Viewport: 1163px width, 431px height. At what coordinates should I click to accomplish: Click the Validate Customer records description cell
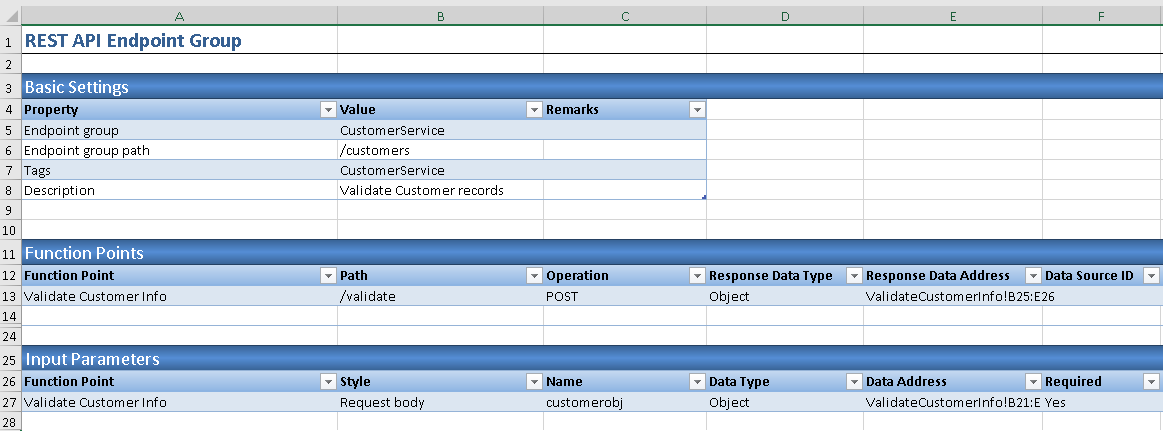pyautogui.click(x=440, y=190)
